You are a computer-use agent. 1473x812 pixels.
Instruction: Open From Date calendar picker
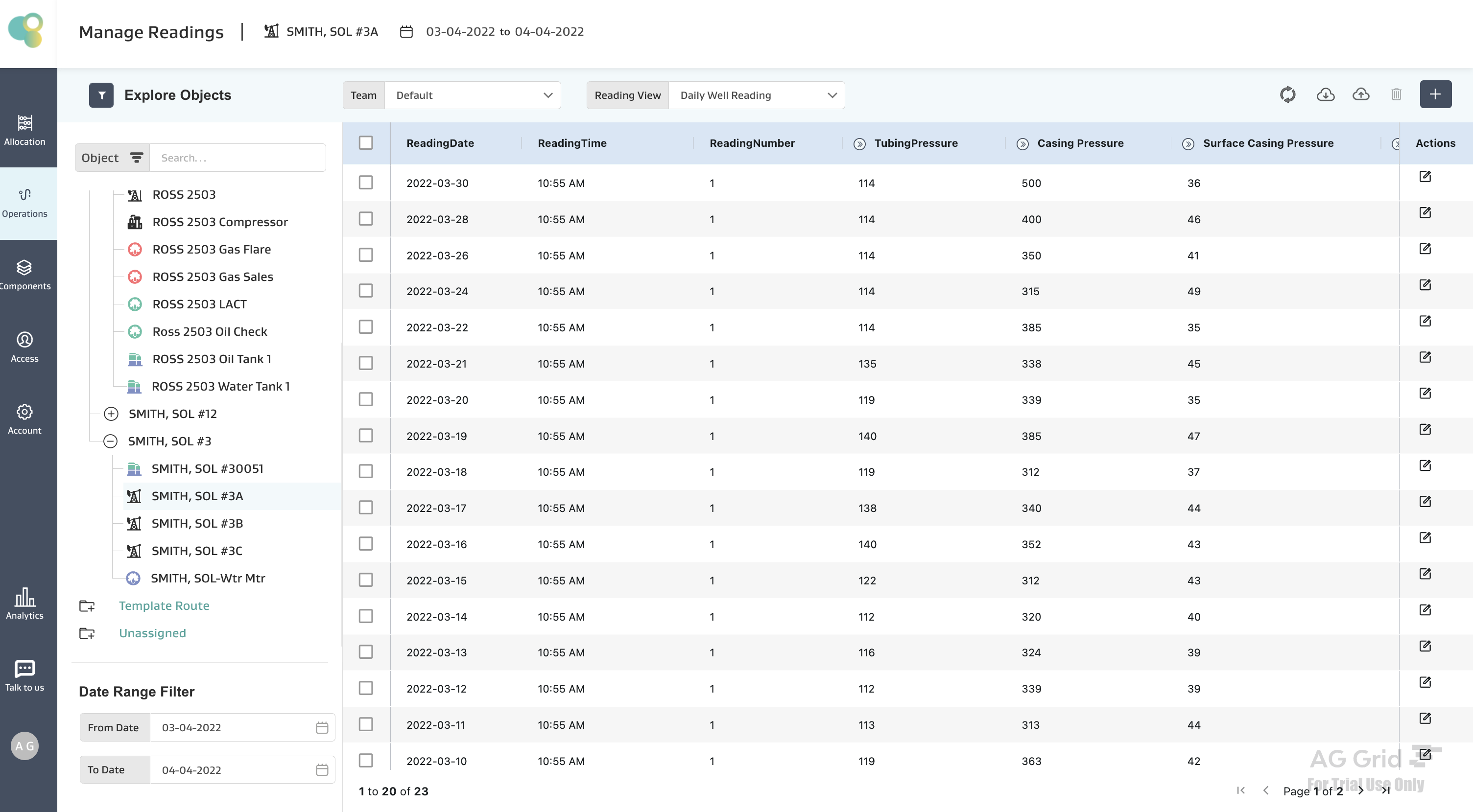click(322, 727)
